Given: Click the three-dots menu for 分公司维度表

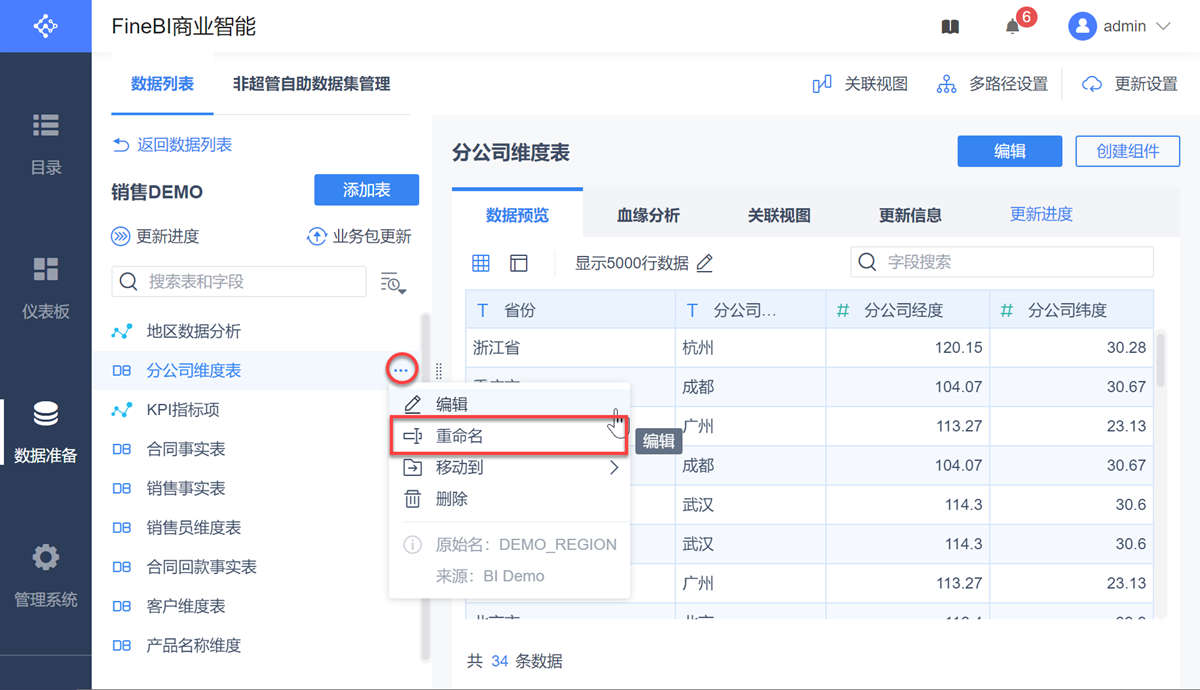Looking at the screenshot, I should [401, 370].
